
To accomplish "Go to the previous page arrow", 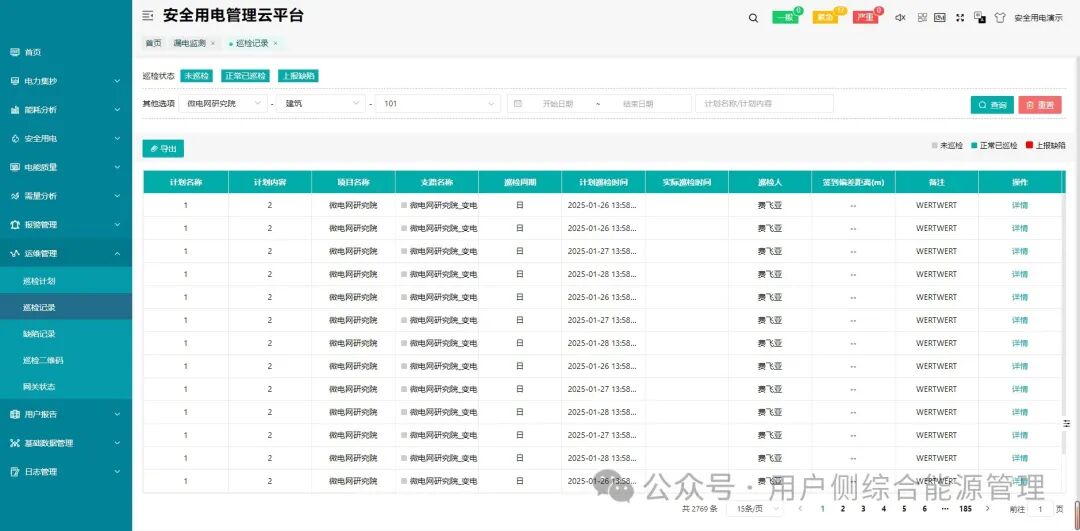I will tap(800, 509).
